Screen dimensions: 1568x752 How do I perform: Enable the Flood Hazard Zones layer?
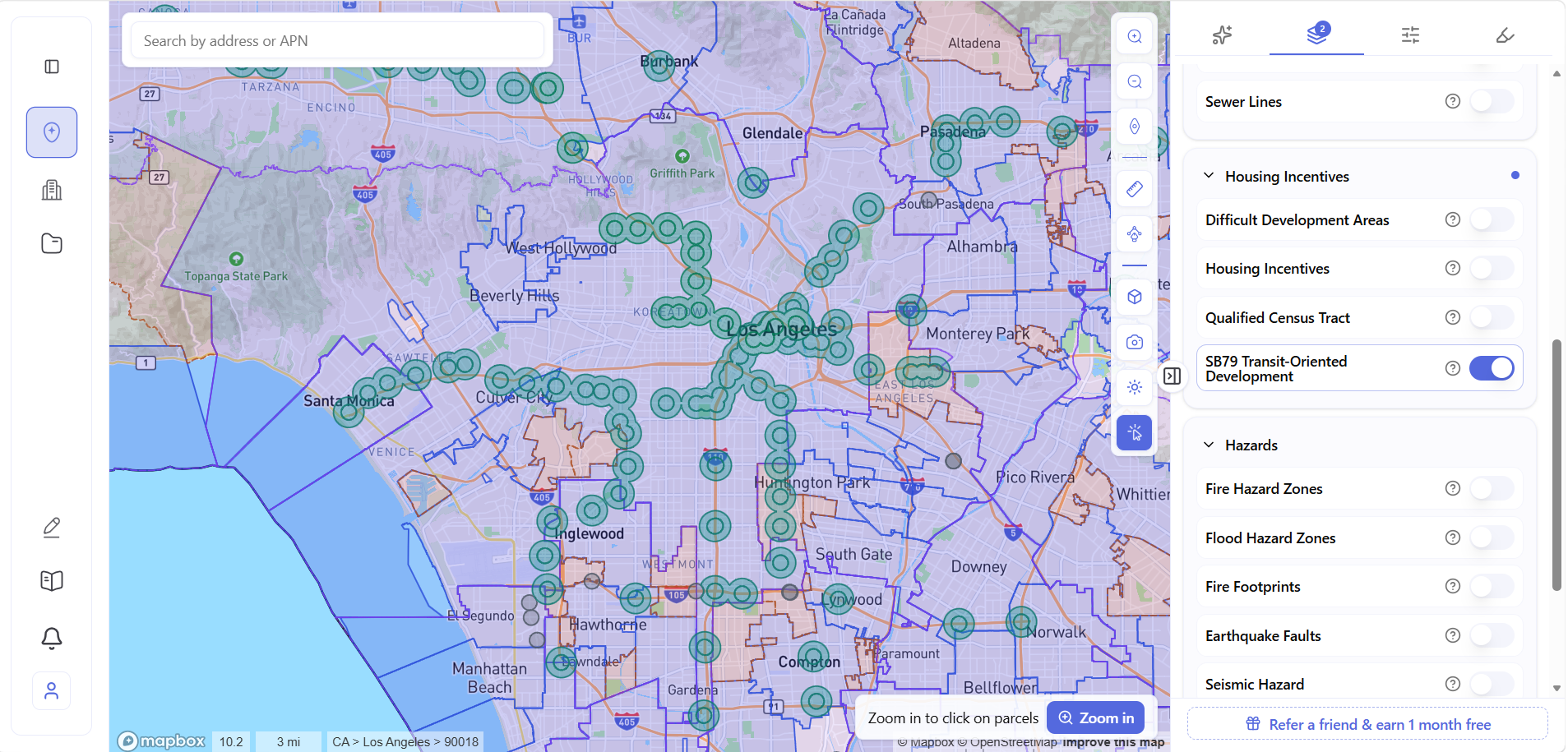tap(1492, 537)
